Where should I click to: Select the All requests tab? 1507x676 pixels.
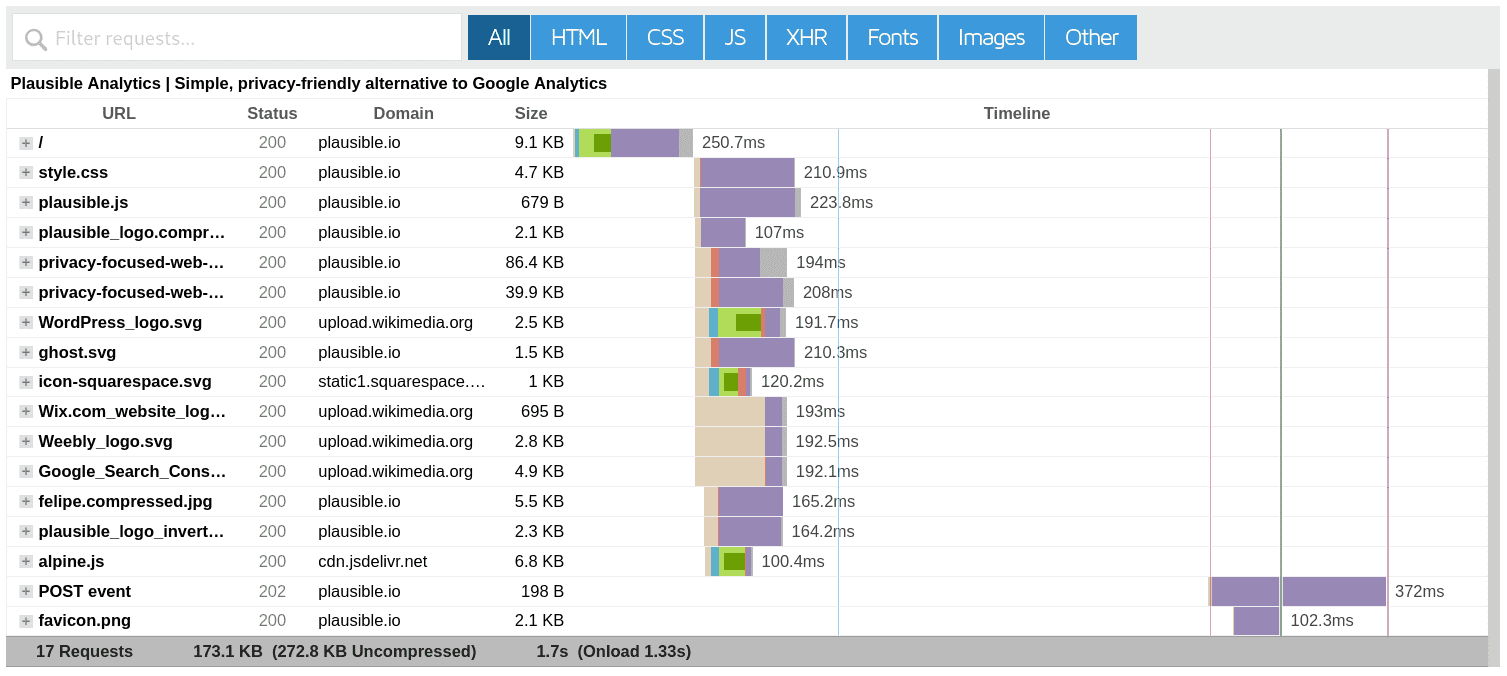[498, 36]
